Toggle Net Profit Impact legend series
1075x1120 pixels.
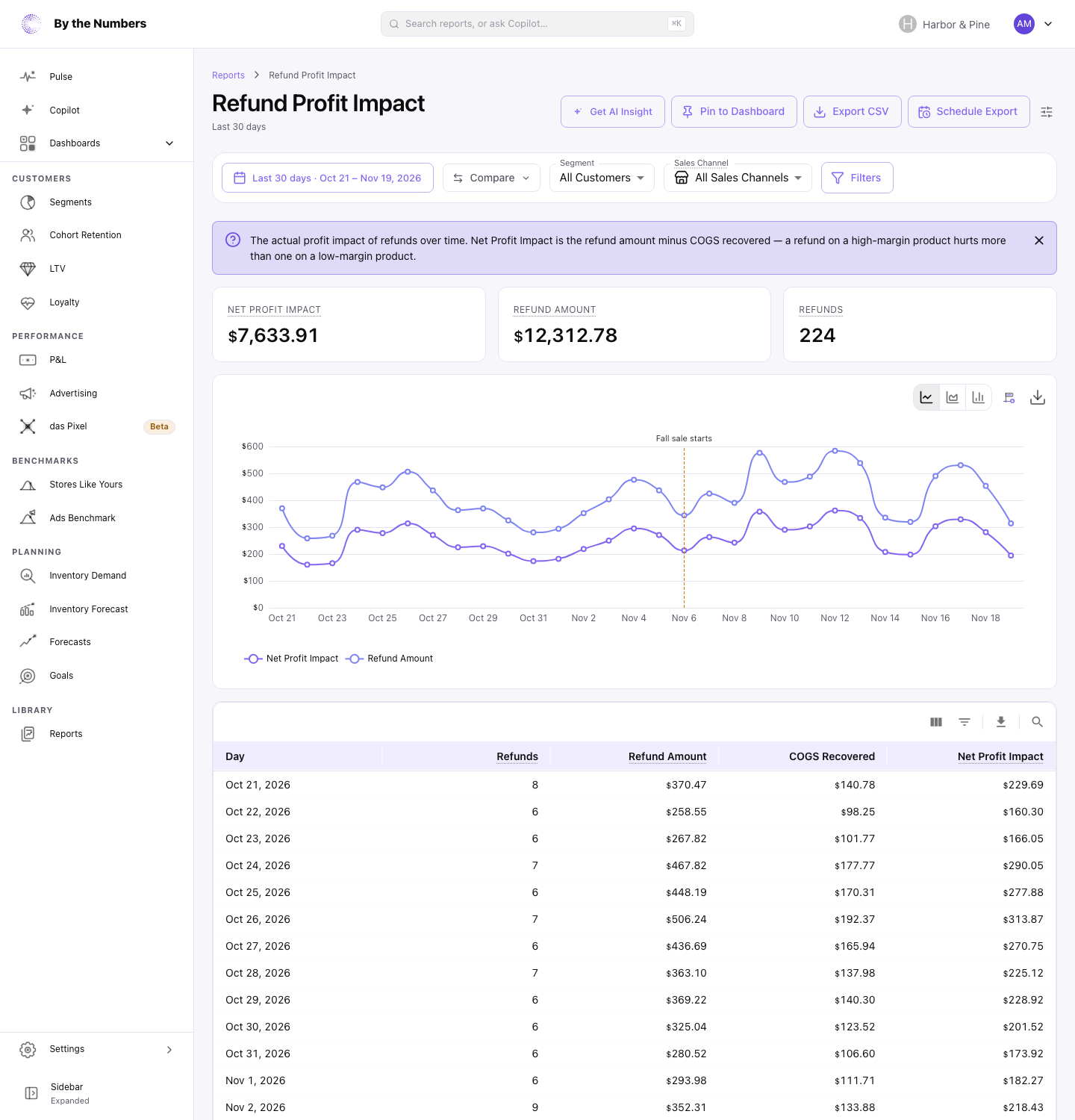291,659
